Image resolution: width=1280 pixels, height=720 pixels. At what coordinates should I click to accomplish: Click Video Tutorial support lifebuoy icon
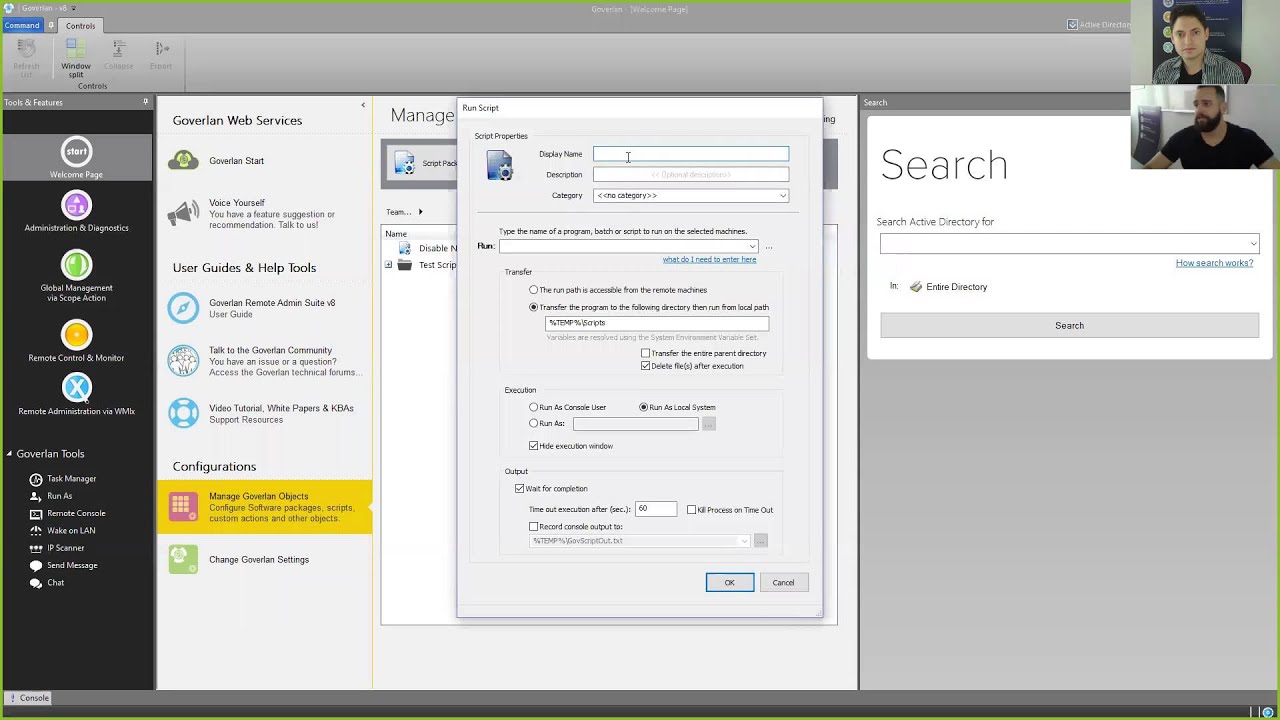point(183,413)
